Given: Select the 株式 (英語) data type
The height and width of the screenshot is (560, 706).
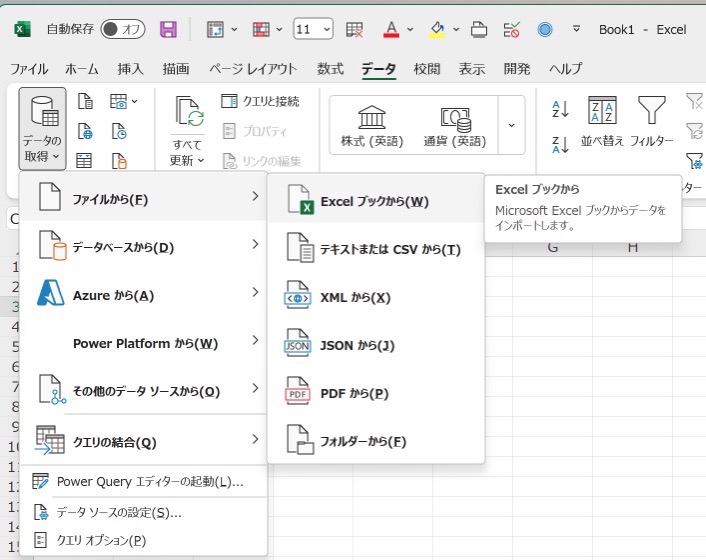Looking at the screenshot, I should [372, 126].
